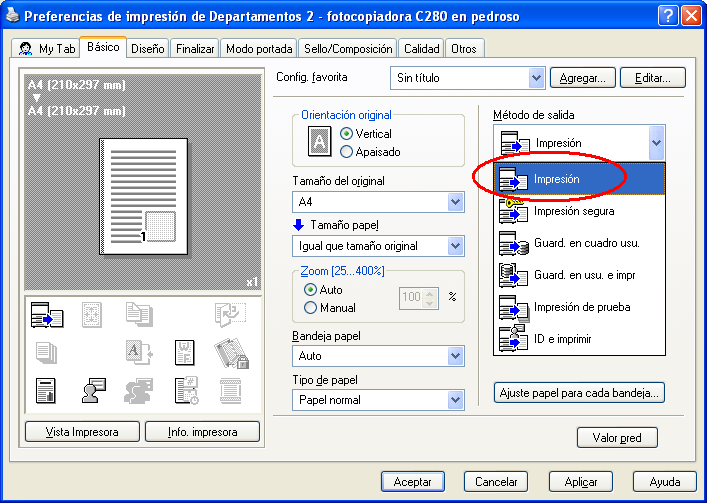
Task: Click Ajuste papel para cada bandeja...
Action: click(579, 393)
